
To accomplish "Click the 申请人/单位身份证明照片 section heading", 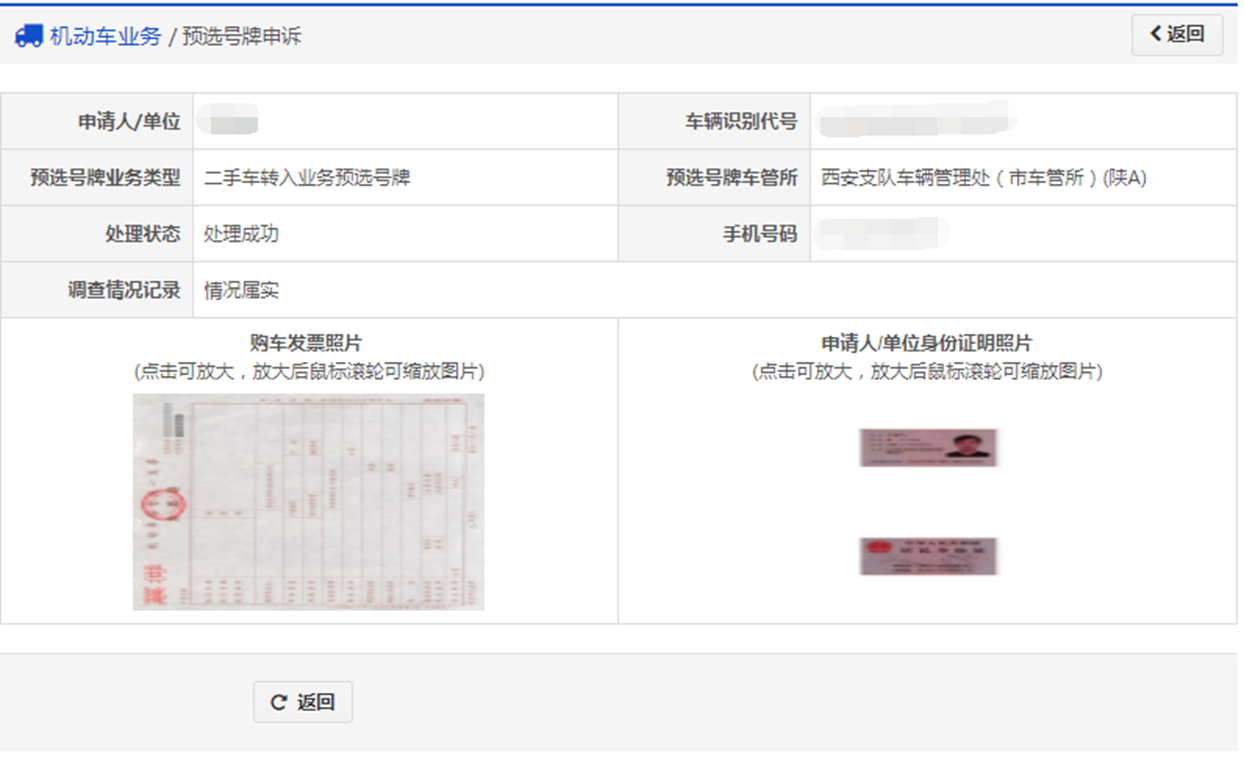I will [926, 344].
